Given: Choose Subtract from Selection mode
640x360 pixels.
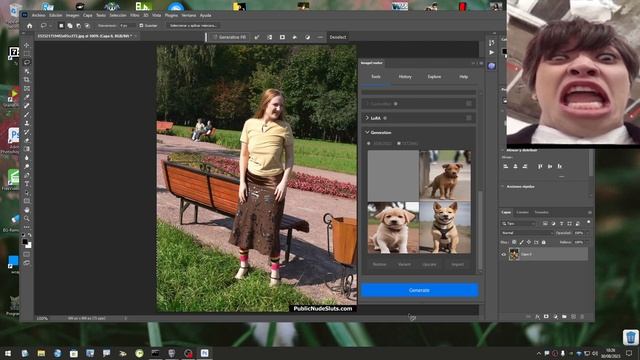Looking at the screenshot, I should click(x=78, y=25).
